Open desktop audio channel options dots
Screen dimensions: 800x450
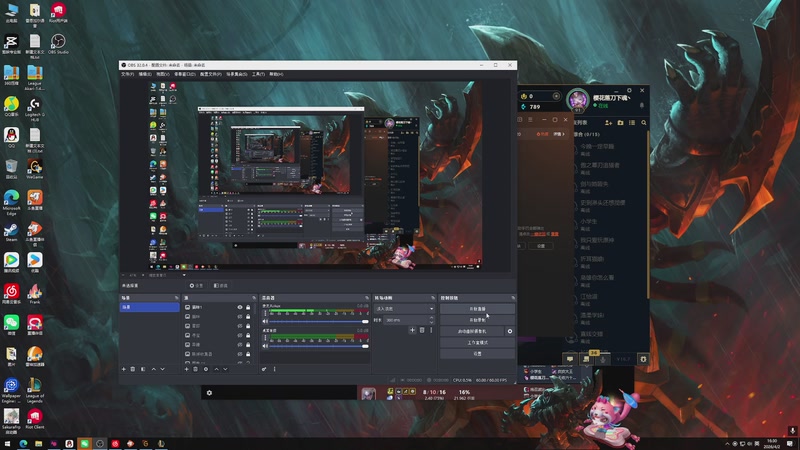265,338
